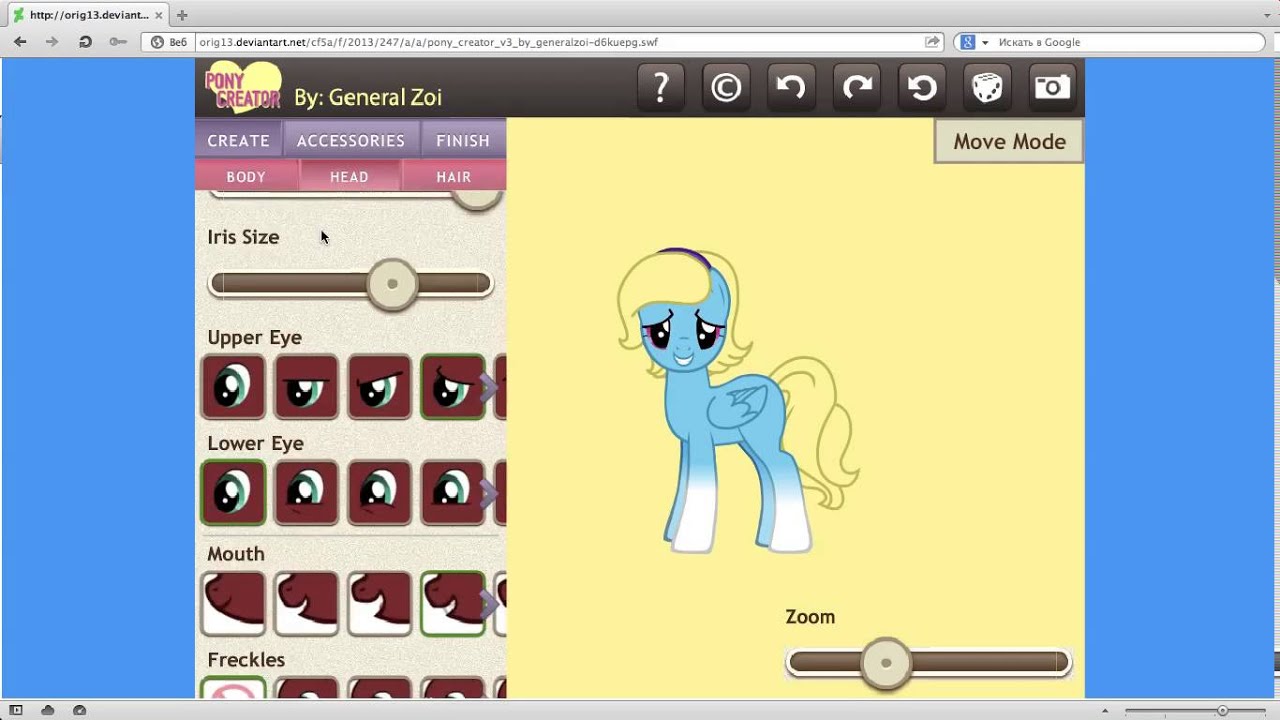The width and height of the screenshot is (1280, 720).
Task: Open the copyright info button
Action: (726, 87)
